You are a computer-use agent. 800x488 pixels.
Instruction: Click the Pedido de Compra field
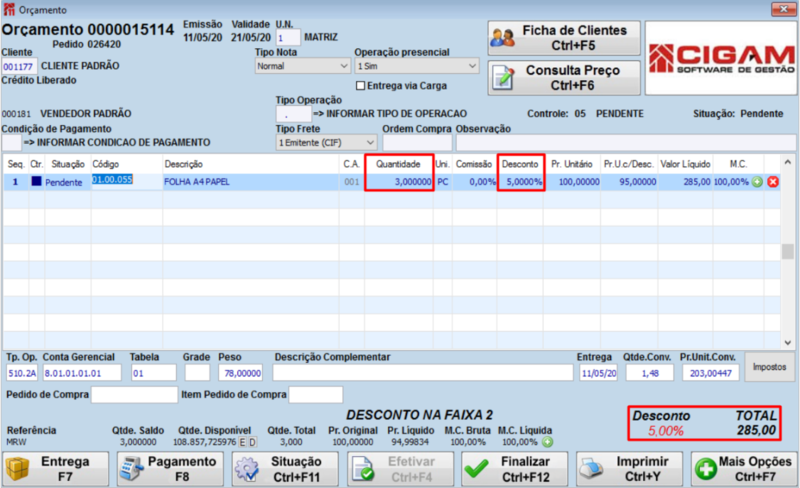[x=134, y=395]
